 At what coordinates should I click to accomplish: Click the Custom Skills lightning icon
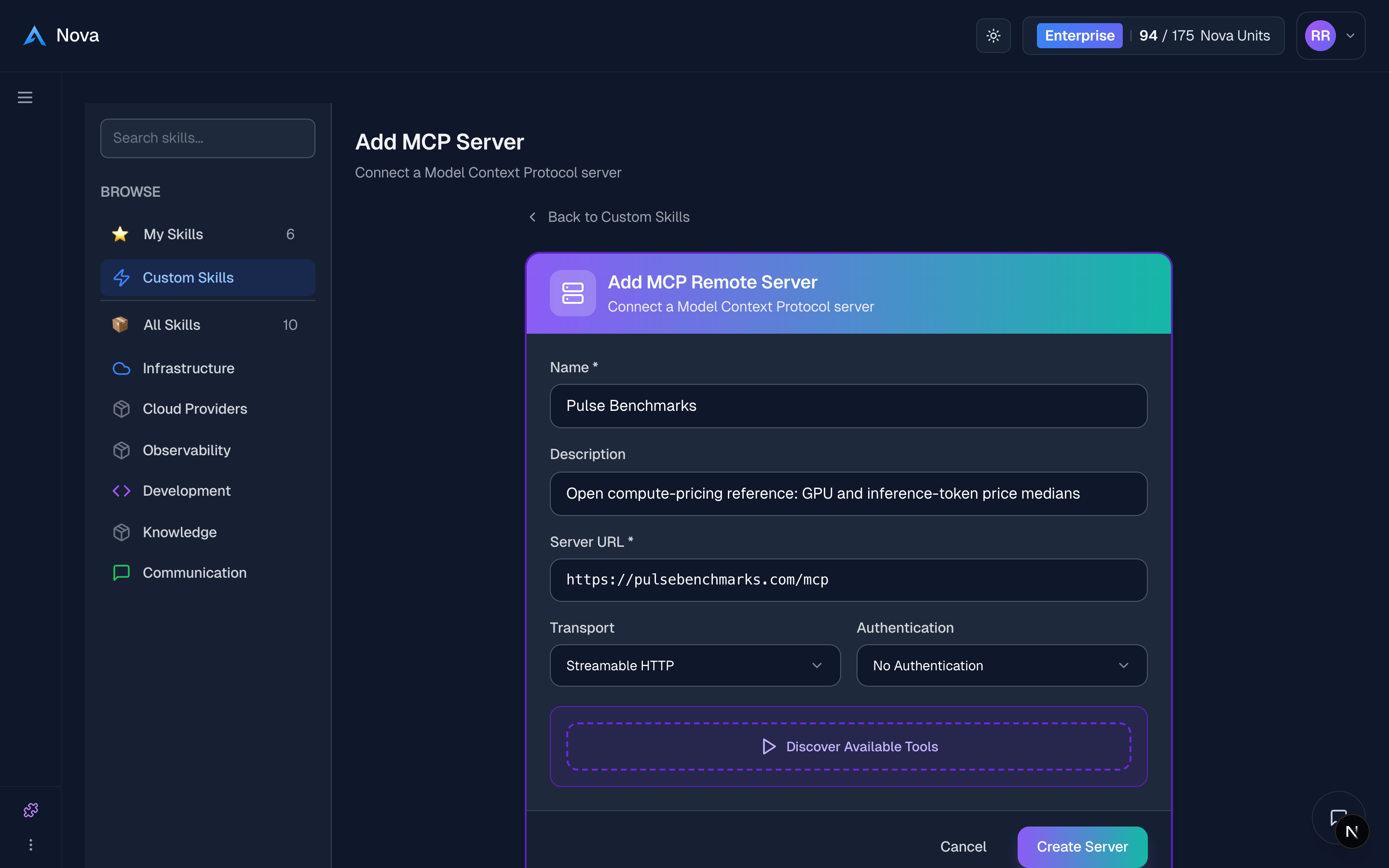(121, 278)
